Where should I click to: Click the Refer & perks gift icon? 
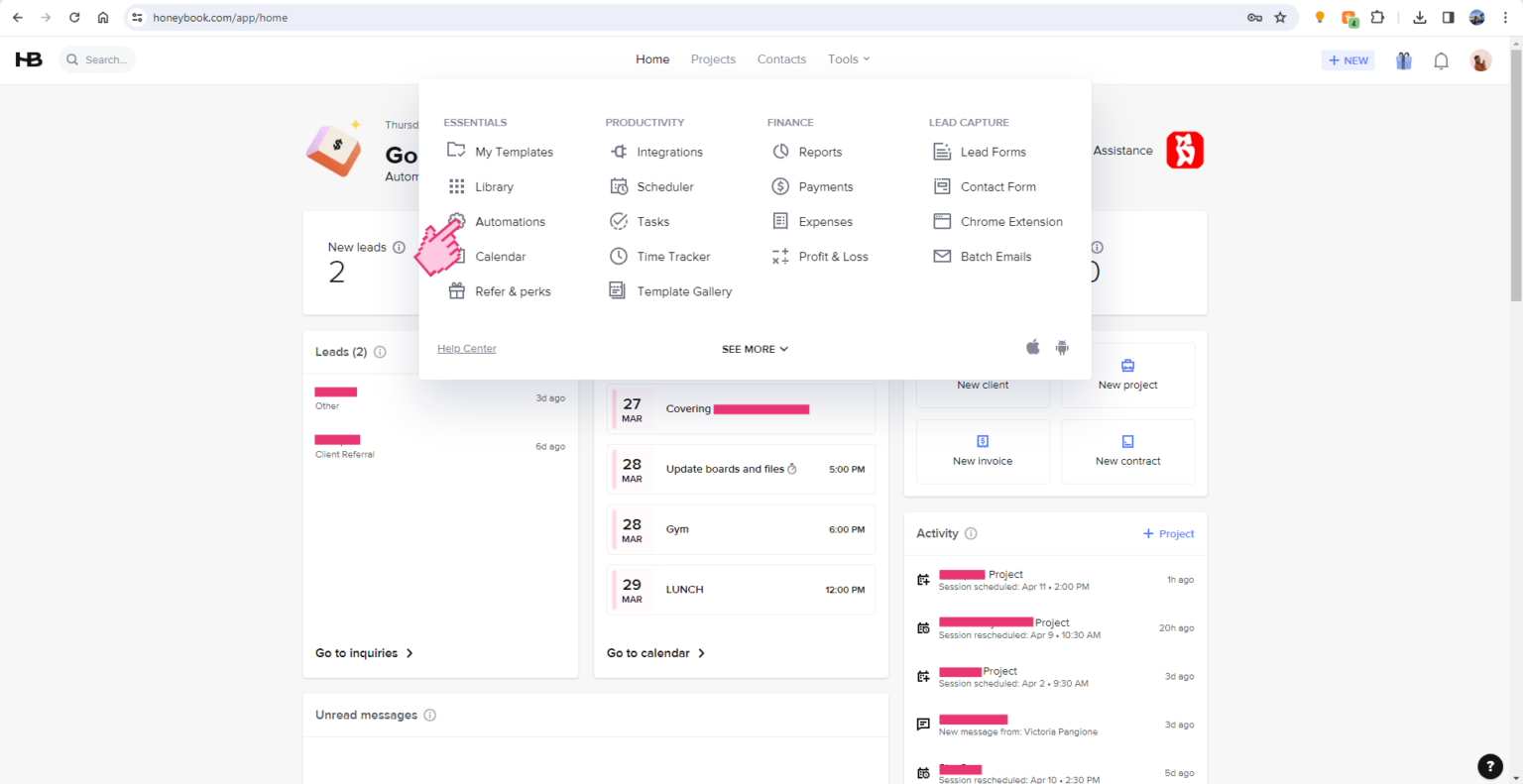pos(456,291)
